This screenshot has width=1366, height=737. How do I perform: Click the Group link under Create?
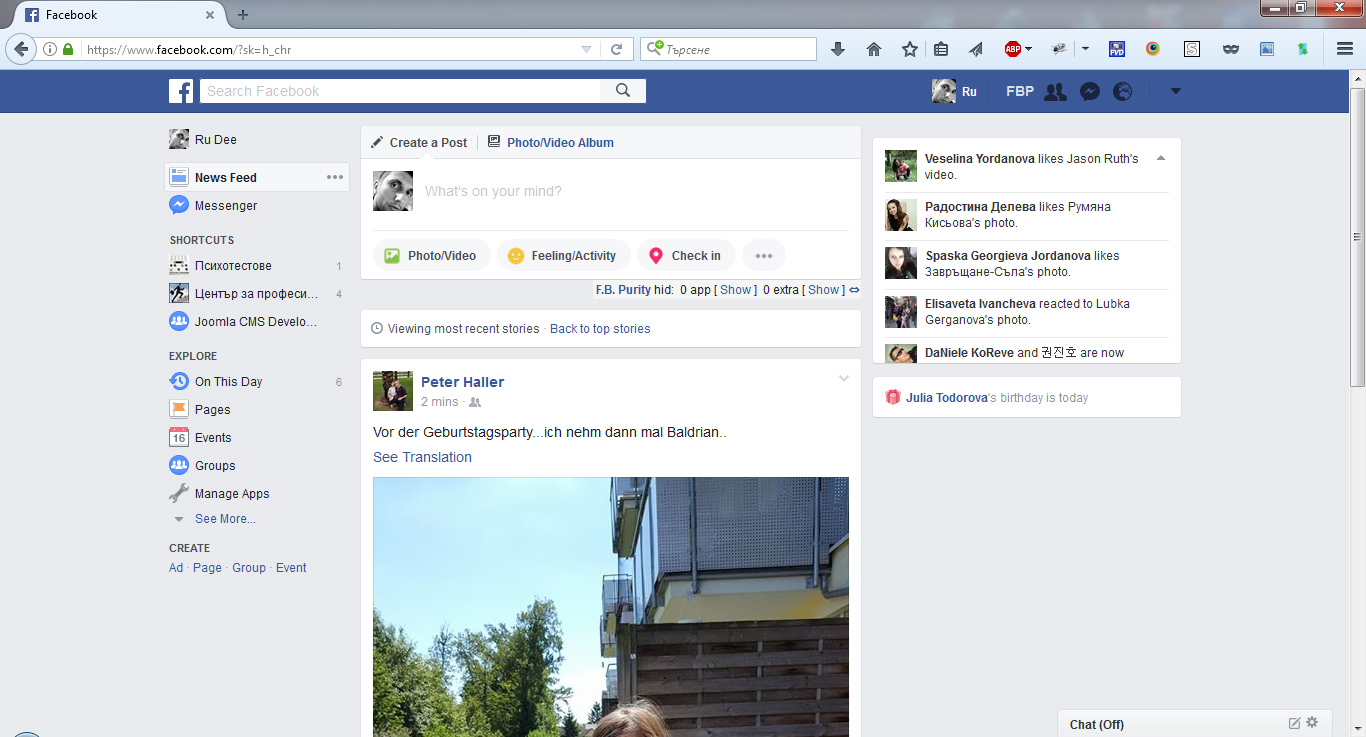(x=249, y=568)
